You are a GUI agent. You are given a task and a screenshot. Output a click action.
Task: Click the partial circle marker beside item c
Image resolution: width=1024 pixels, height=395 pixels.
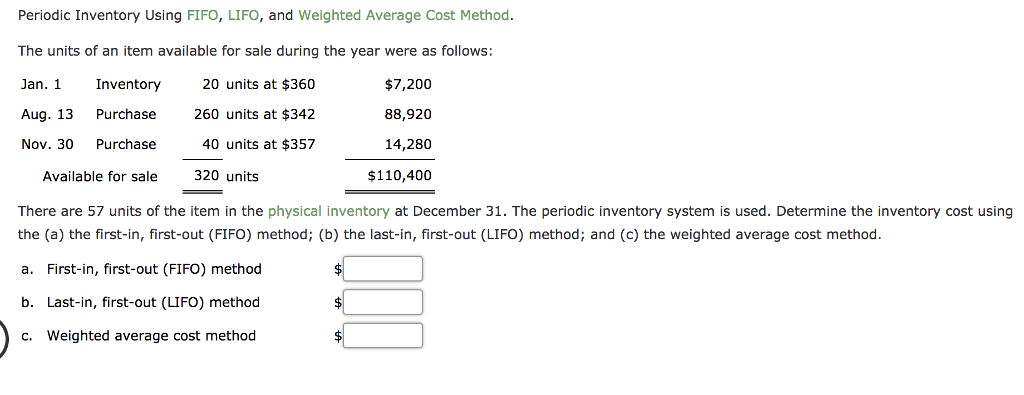(x=4, y=338)
